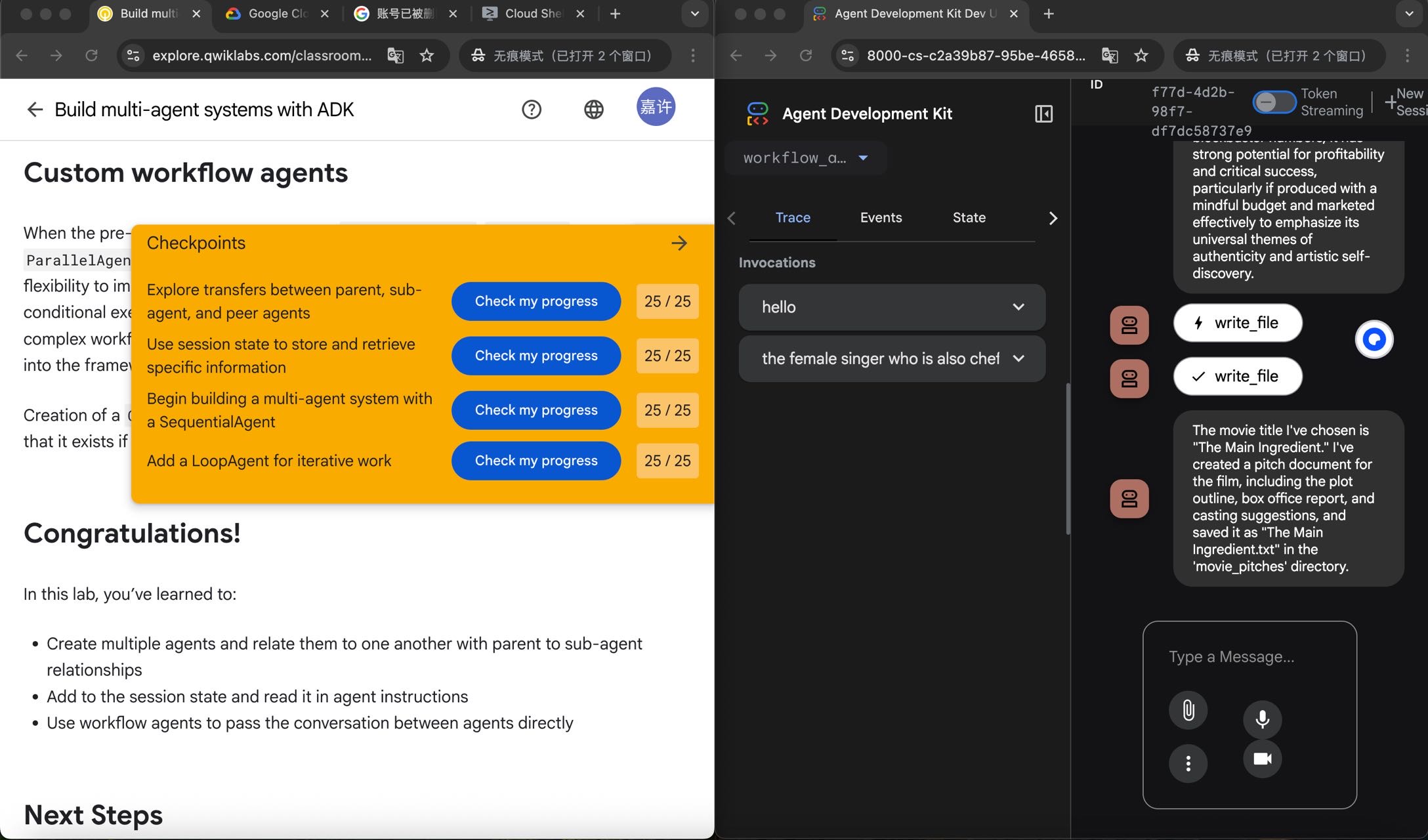
Task: Click the attach file paperclip icon
Action: tap(1188, 710)
